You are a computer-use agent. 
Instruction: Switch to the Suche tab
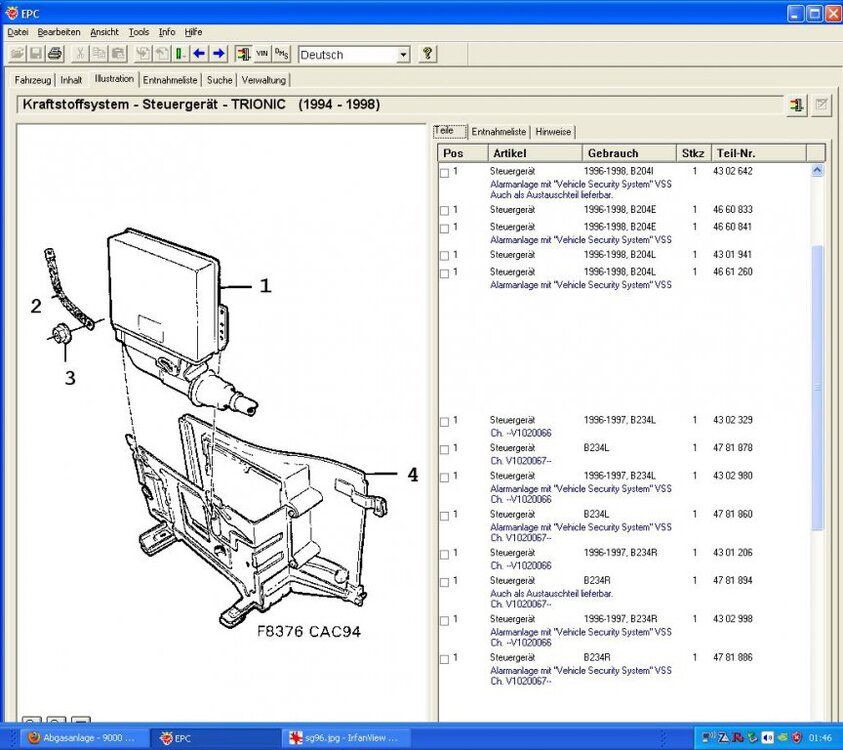[x=219, y=80]
